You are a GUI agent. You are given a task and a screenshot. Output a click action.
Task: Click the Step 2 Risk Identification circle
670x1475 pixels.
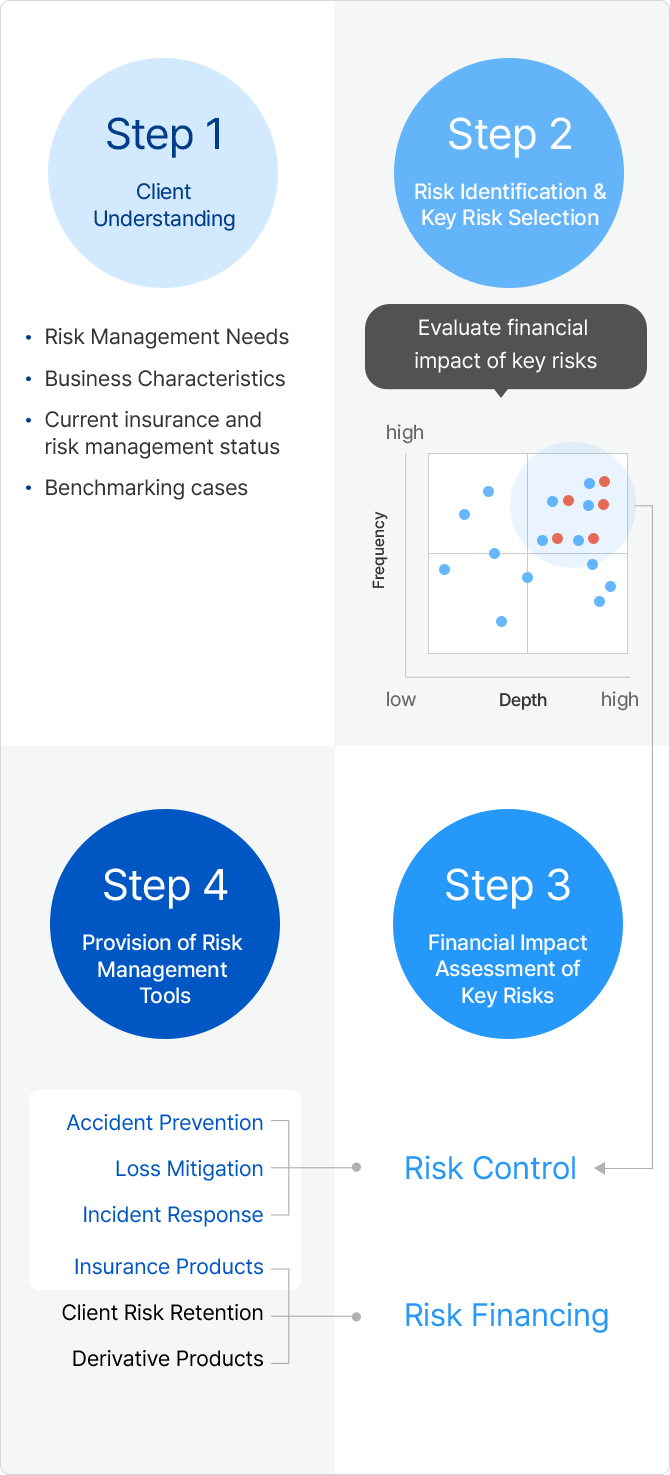pyautogui.click(x=509, y=174)
